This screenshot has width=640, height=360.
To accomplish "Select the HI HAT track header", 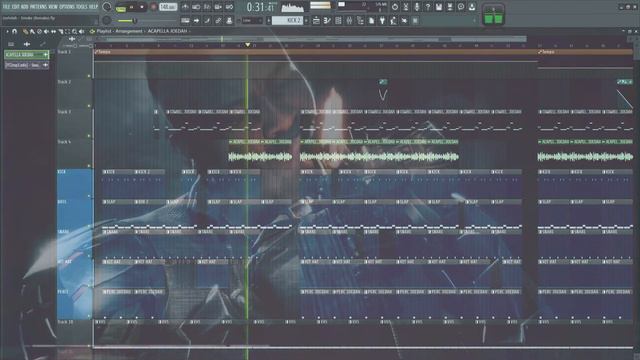I will click(75, 273).
